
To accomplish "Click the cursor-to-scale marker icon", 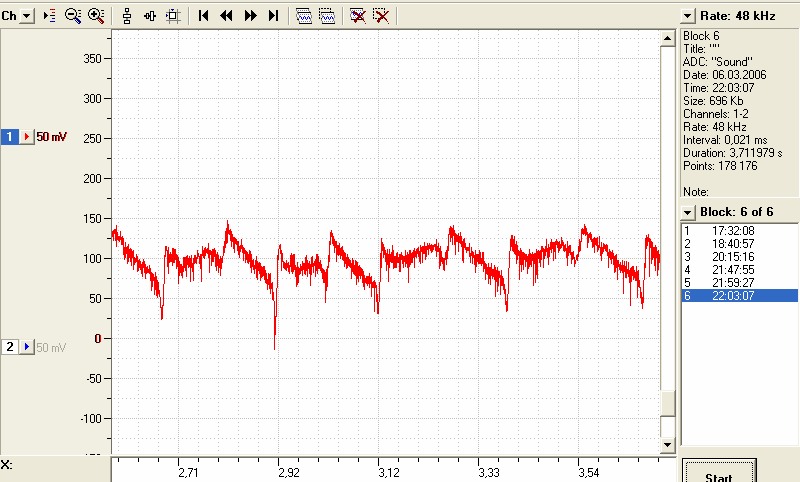I will (x=49, y=16).
